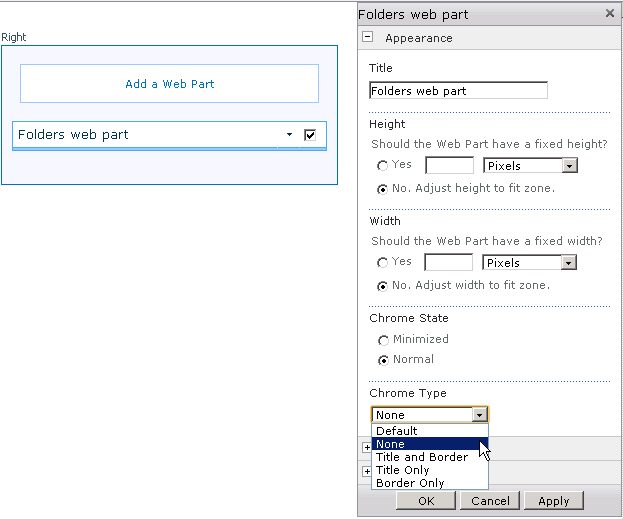Click Add a Web Part link
The width and height of the screenshot is (623, 519).
(x=170, y=84)
